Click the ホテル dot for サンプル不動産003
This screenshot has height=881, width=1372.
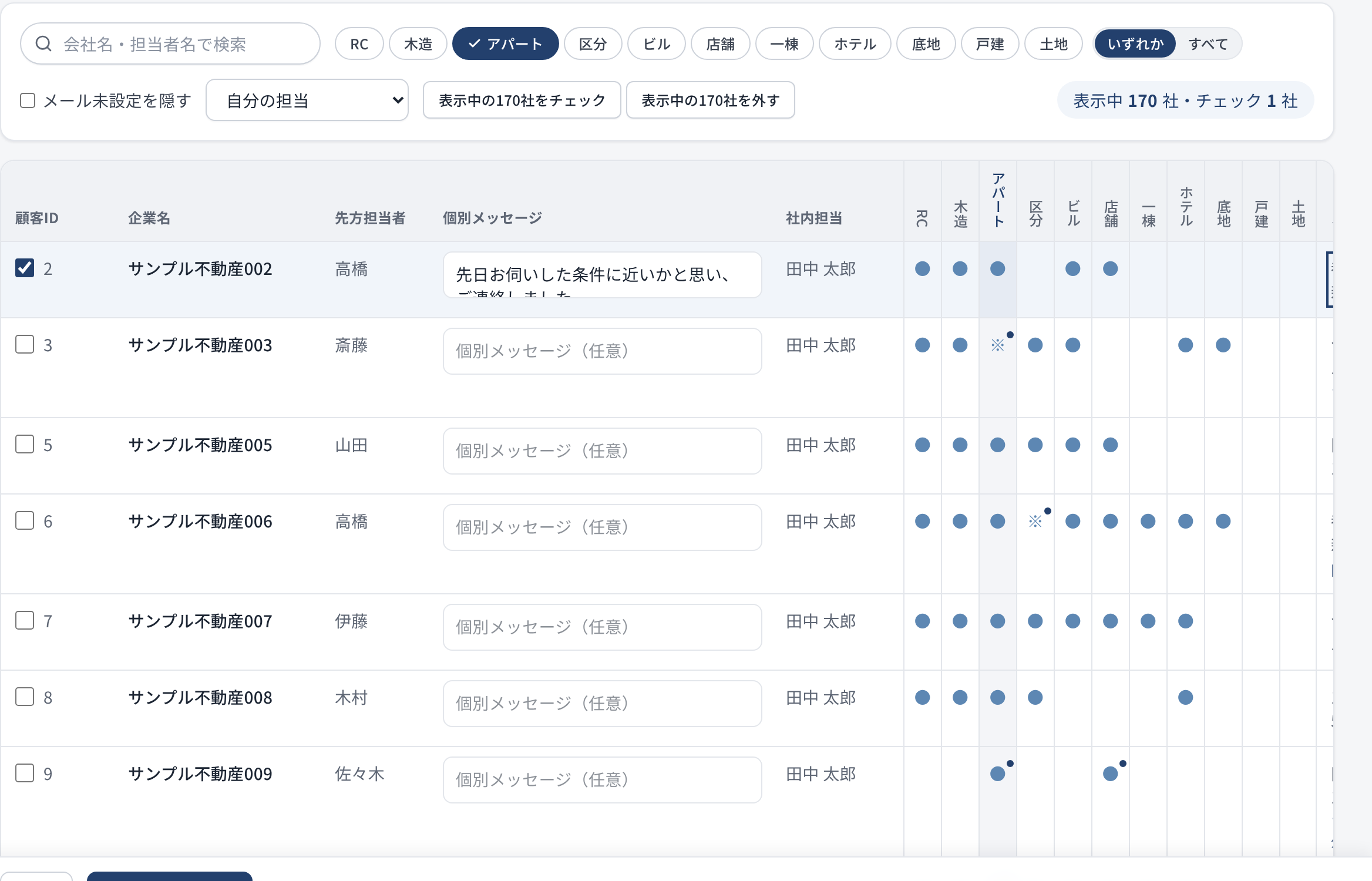click(x=1186, y=345)
